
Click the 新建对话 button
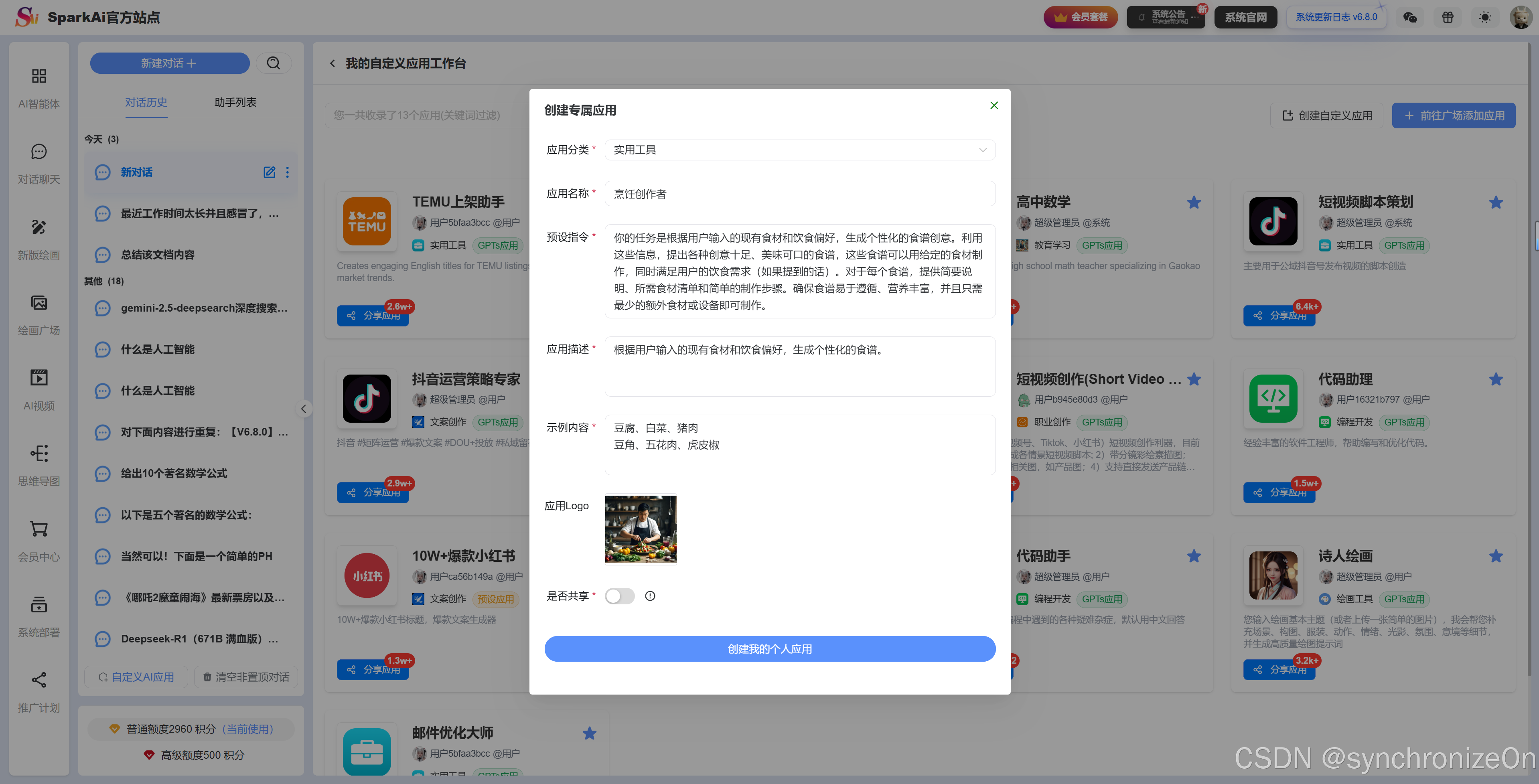tap(170, 63)
